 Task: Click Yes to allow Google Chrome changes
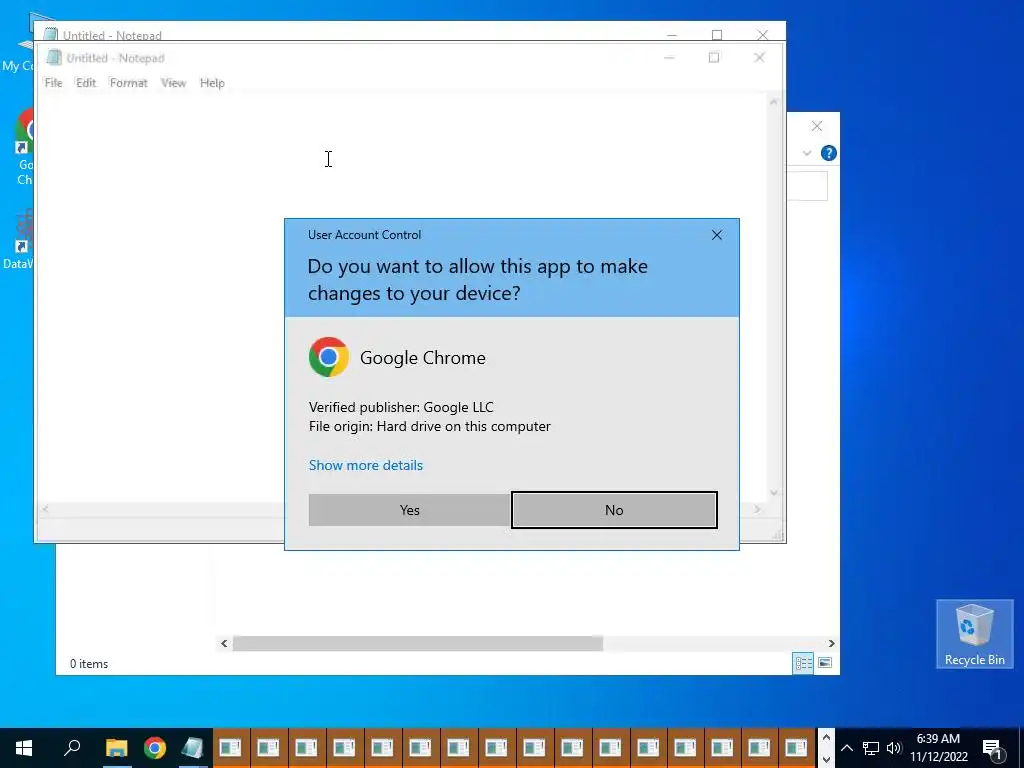tap(409, 510)
